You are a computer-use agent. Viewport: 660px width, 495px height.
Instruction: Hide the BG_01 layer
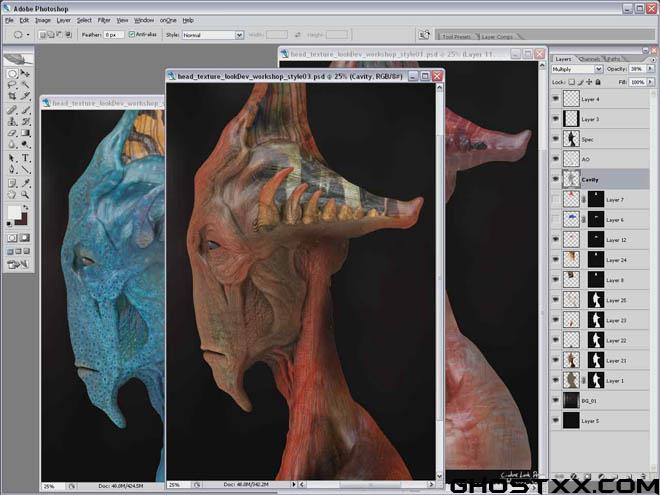pos(556,401)
